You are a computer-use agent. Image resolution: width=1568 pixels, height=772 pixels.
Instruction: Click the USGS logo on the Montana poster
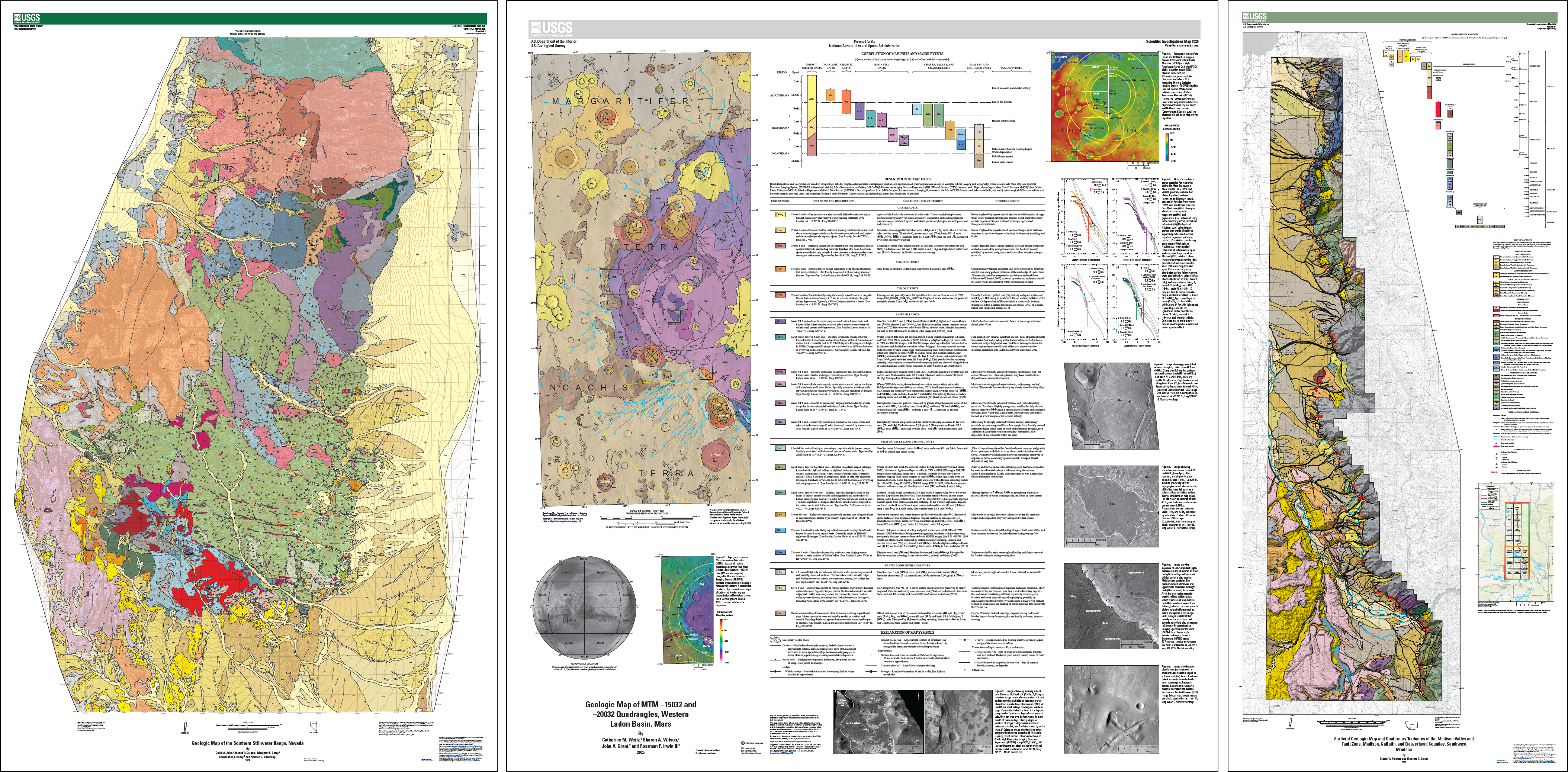coord(1255,17)
